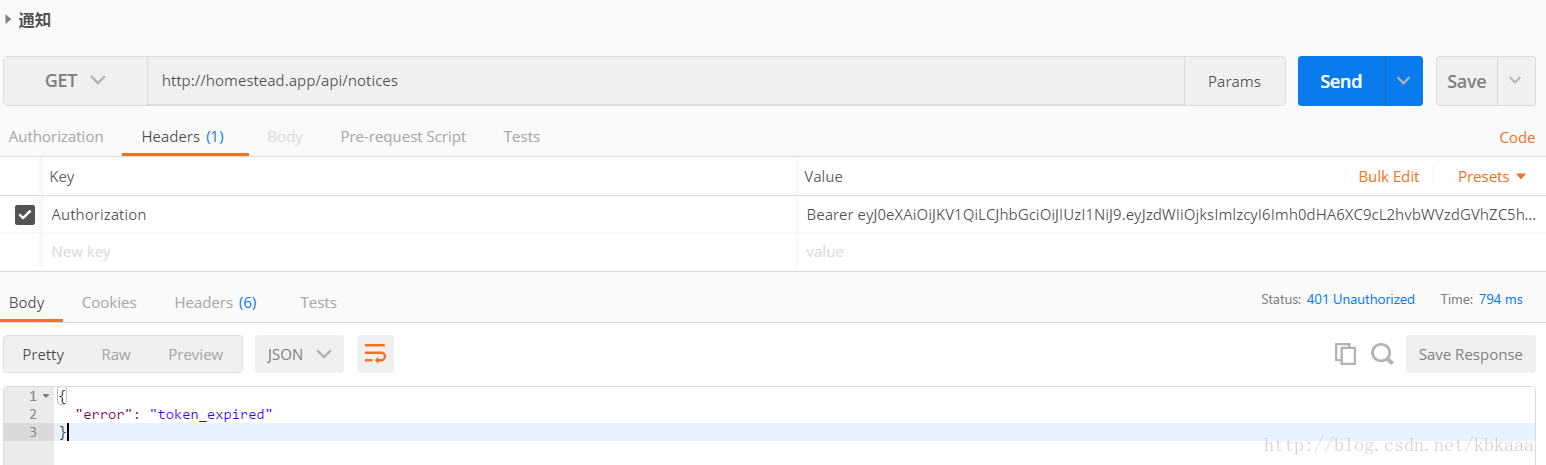Select the Raw view mode
This screenshot has height=465, width=1546.
pyautogui.click(x=116, y=354)
